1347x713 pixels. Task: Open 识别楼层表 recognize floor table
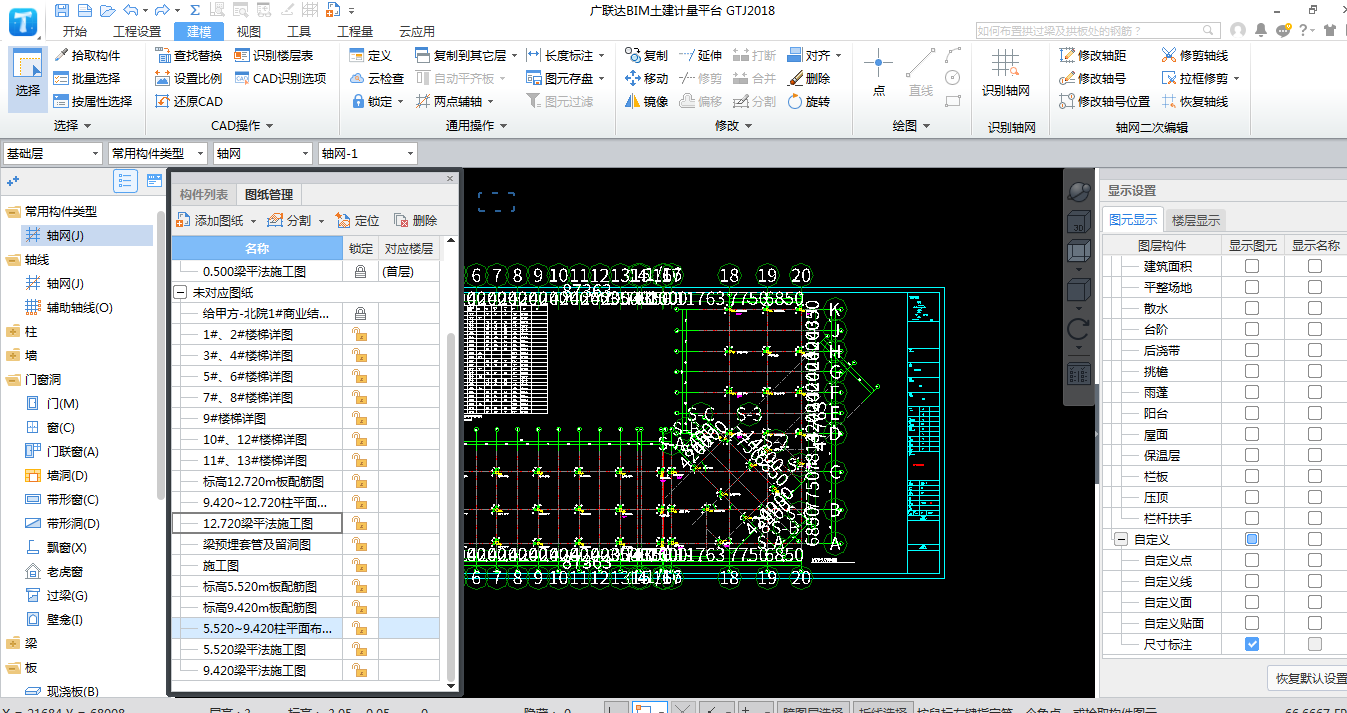coord(275,55)
